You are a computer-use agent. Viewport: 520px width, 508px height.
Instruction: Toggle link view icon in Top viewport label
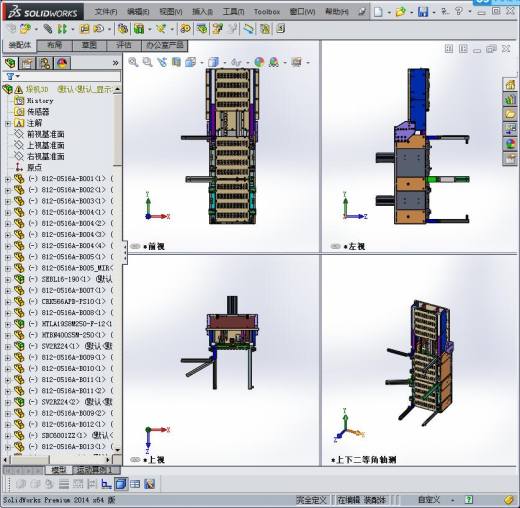135,460
